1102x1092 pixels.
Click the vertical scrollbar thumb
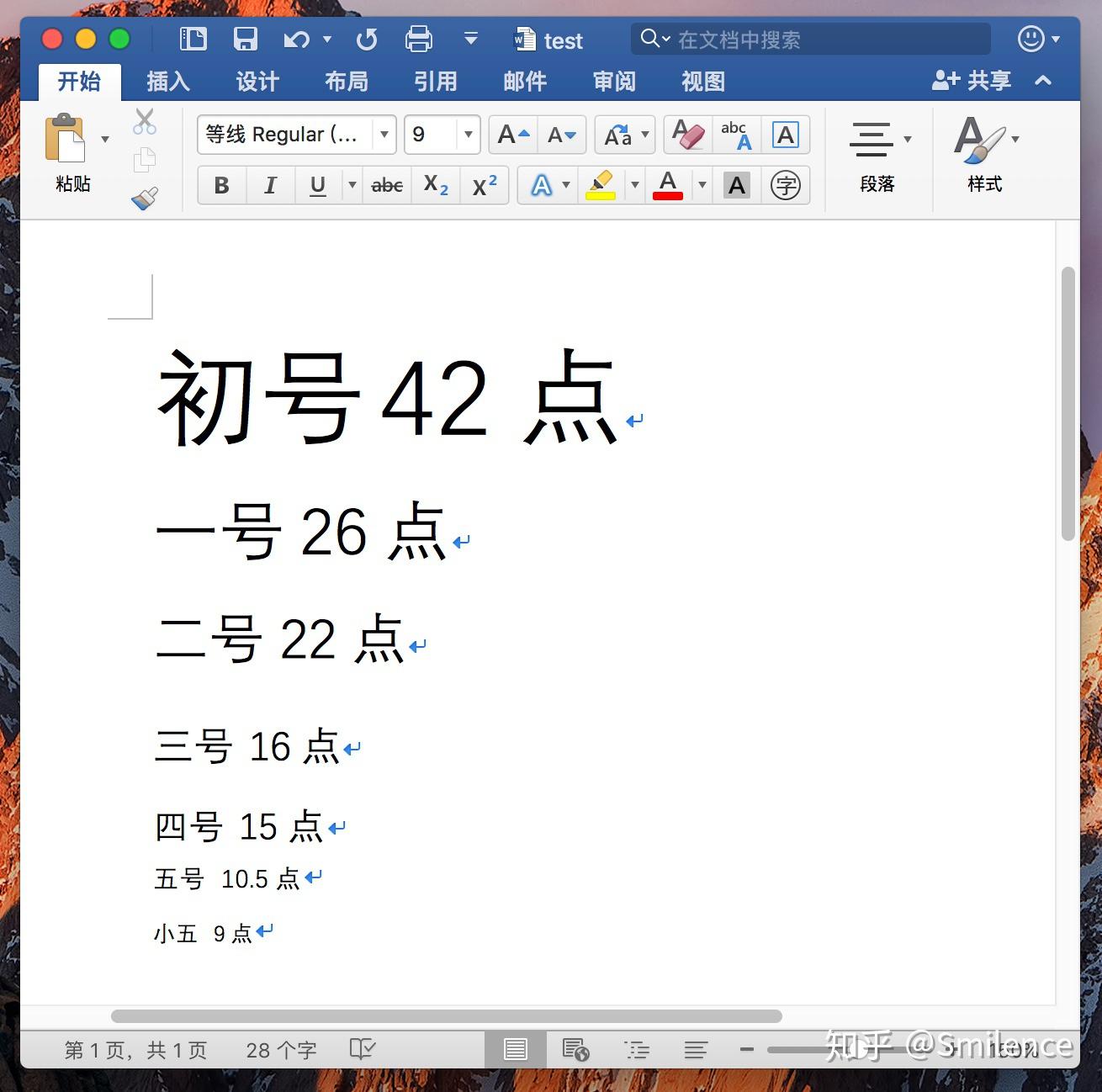(x=1068, y=404)
